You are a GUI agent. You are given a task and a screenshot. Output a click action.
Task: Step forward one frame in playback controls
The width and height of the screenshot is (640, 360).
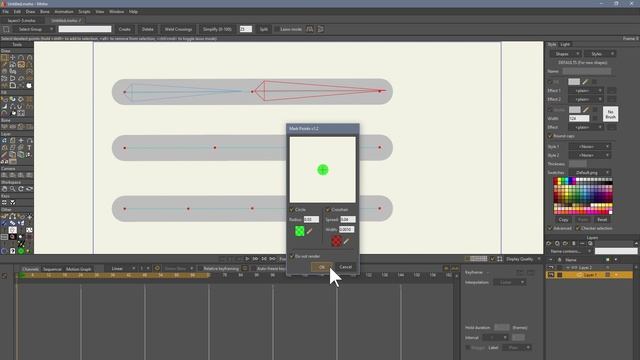[256, 259]
